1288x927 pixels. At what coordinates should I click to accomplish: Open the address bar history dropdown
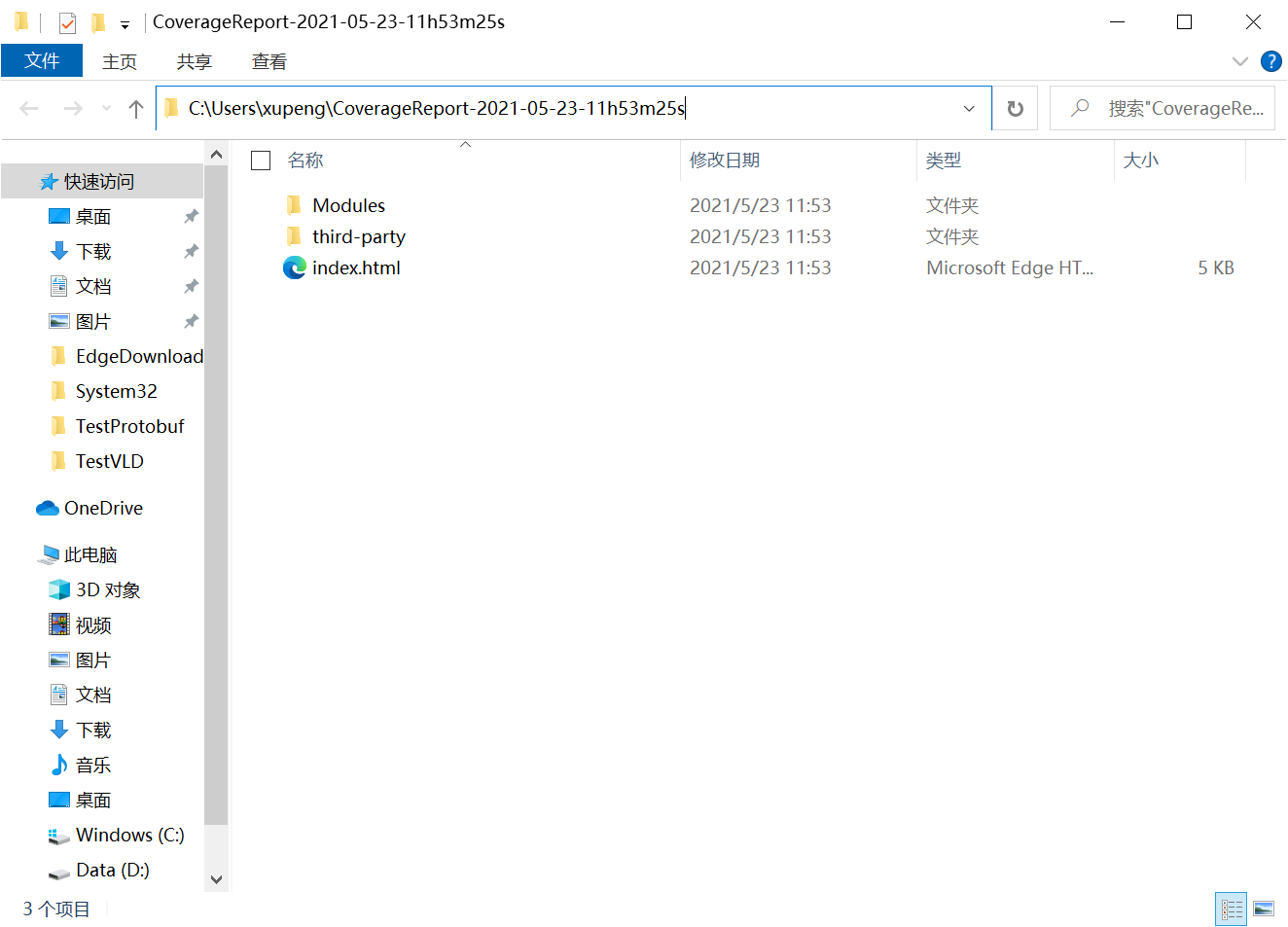969,108
